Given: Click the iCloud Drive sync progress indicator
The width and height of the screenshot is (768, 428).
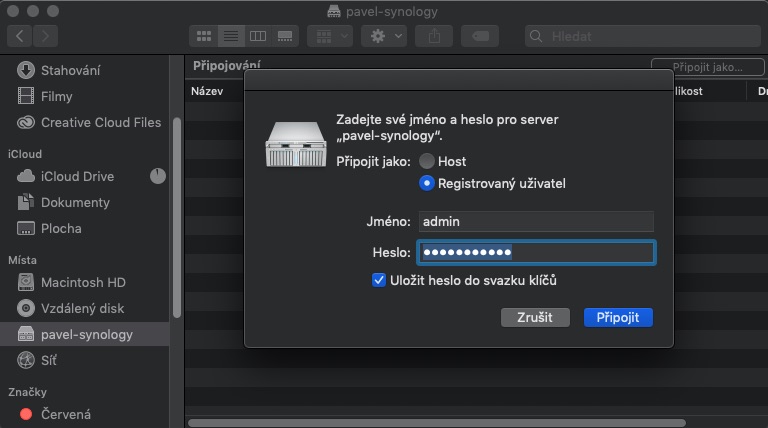Looking at the screenshot, I should pyautogui.click(x=158, y=176).
